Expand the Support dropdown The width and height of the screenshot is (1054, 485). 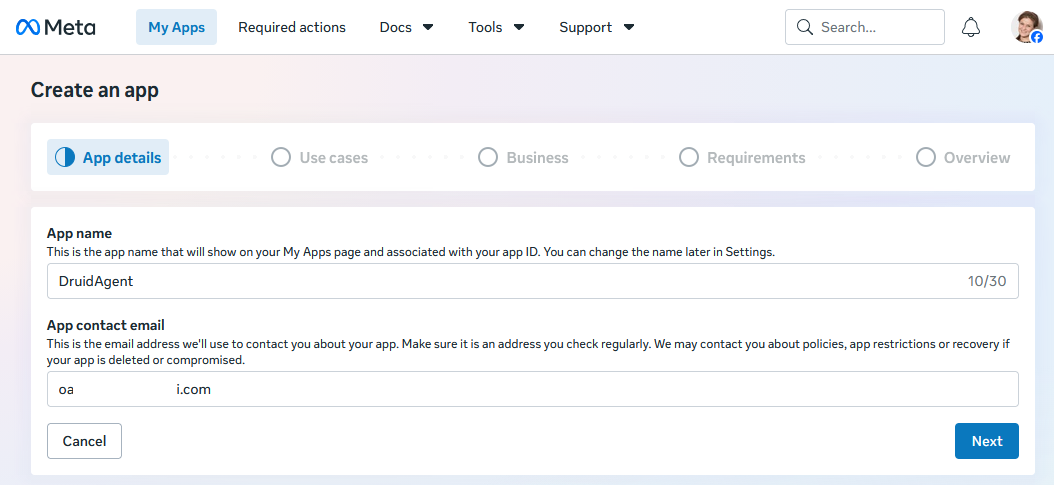[x=597, y=27]
